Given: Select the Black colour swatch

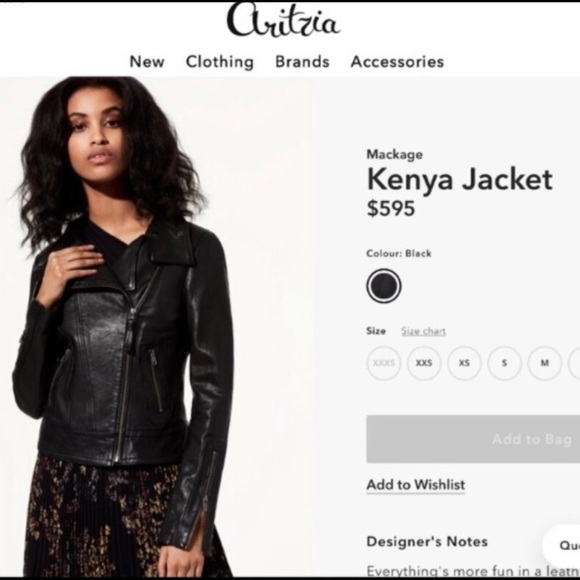Looking at the screenshot, I should [384, 286].
